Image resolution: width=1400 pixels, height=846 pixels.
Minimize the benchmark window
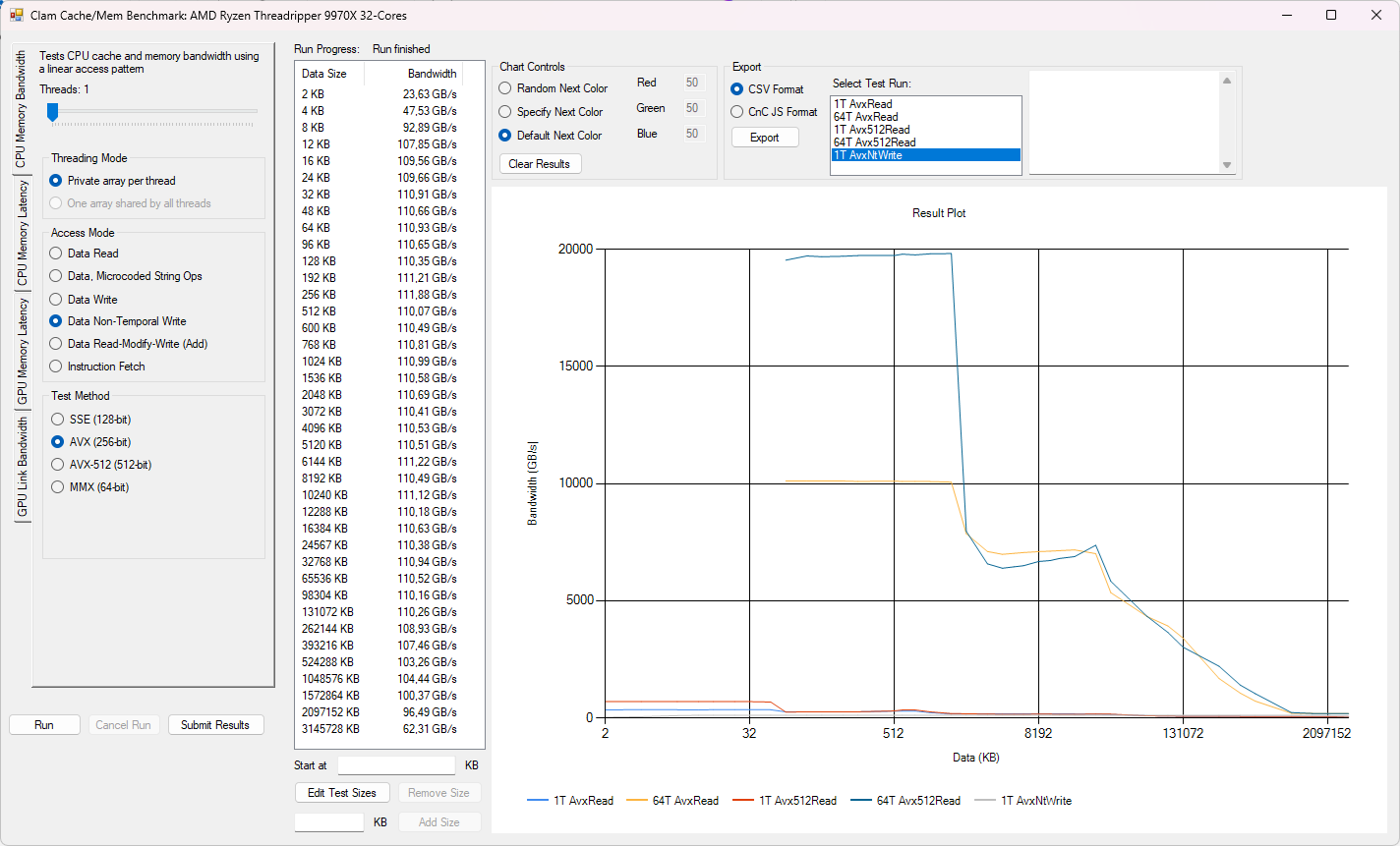point(1286,15)
